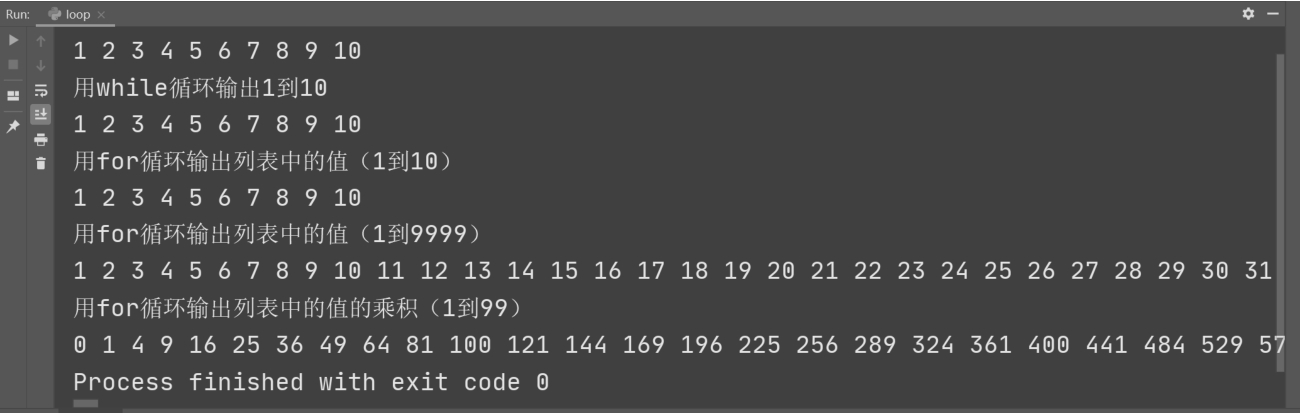Jump down the stack trace with down arrow
This screenshot has height=414, width=1300.
(40, 65)
